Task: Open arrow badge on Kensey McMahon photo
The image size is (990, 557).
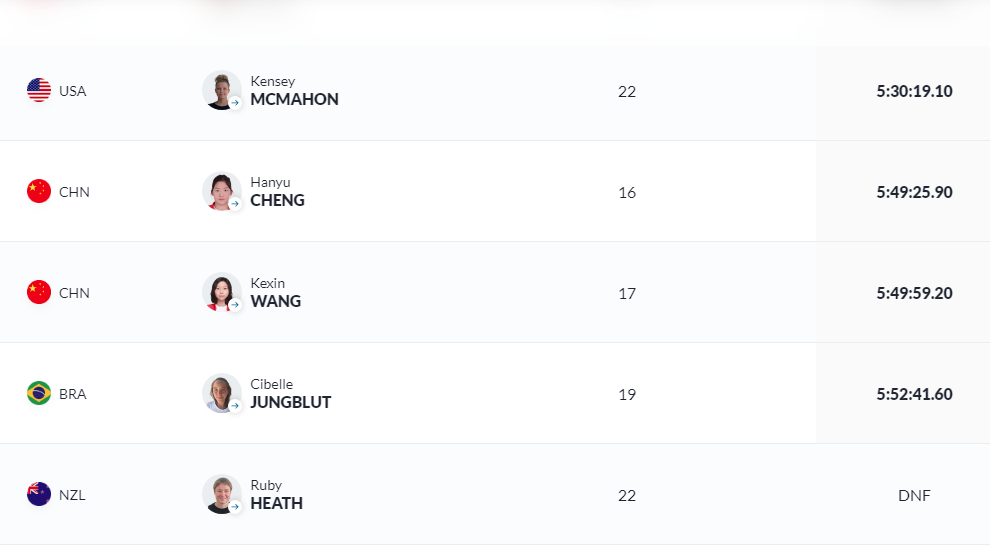Action: pos(235,103)
